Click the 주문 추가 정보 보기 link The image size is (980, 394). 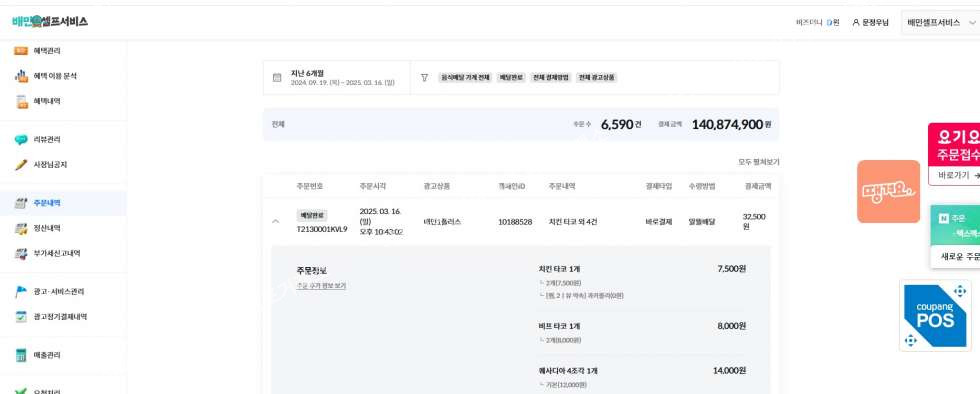point(321,286)
